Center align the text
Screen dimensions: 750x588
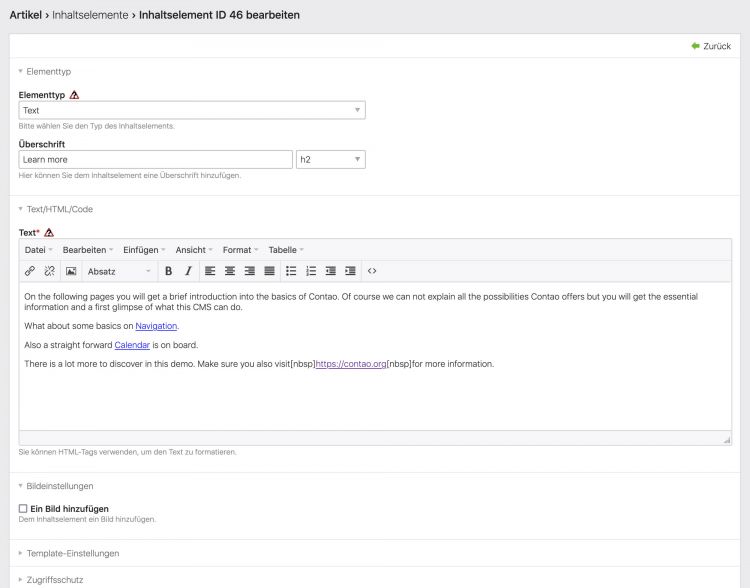click(230, 271)
